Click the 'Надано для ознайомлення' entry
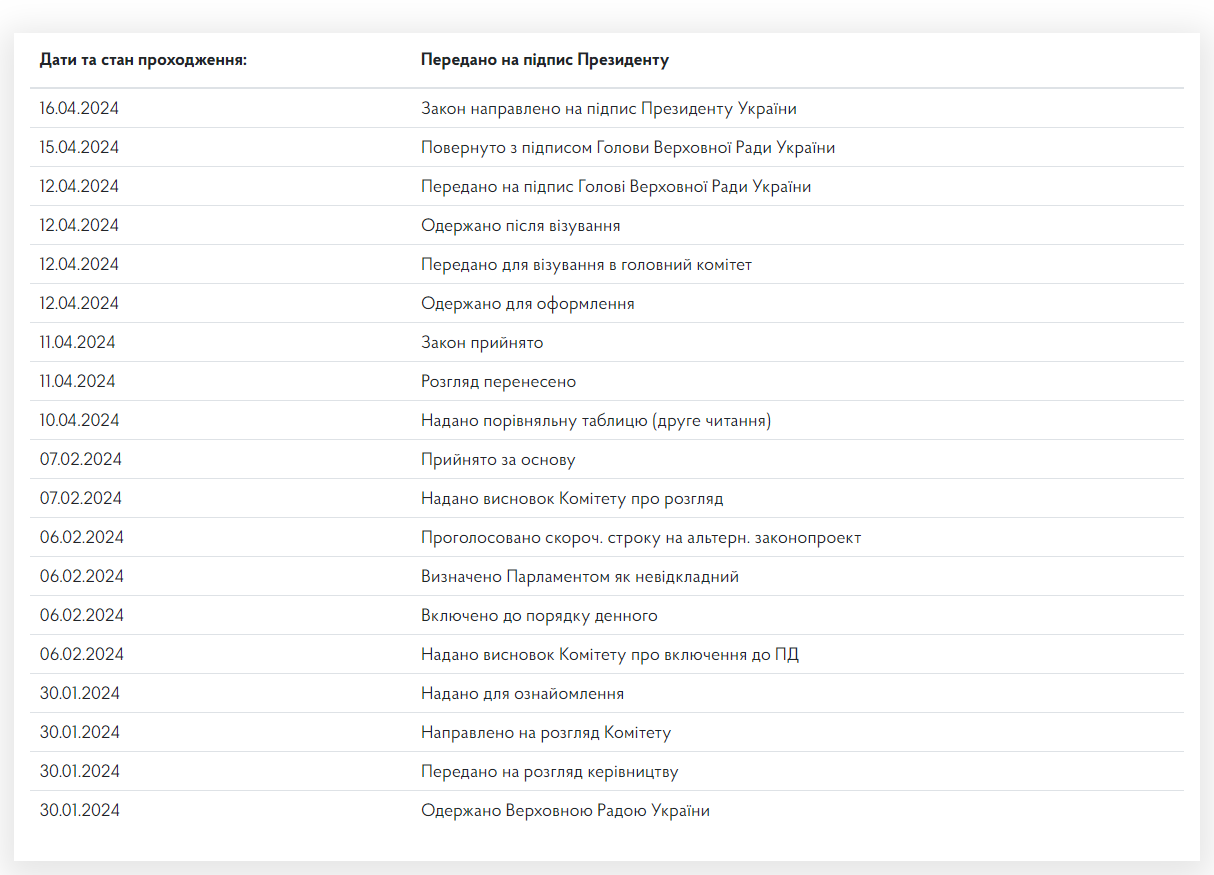1214x875 pixels. (x=522, y=694)
